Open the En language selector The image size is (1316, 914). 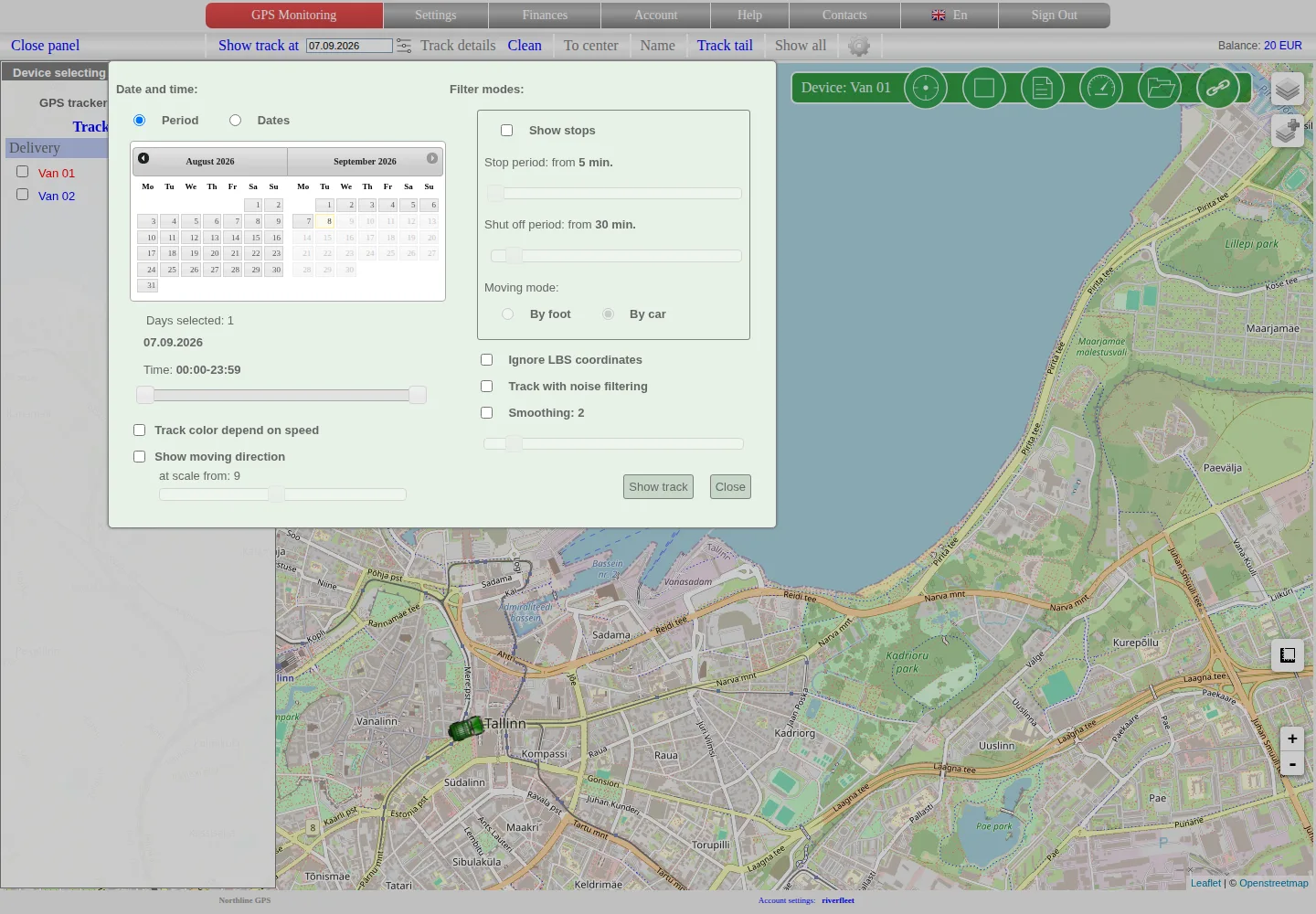pos(950,16)
